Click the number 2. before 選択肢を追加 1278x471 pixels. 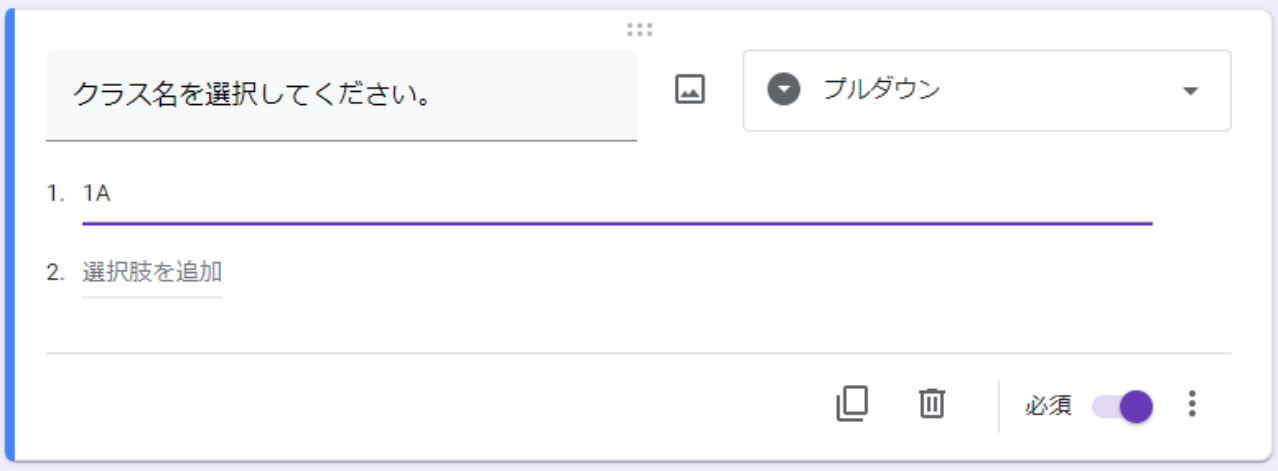[x=55, y=272]
